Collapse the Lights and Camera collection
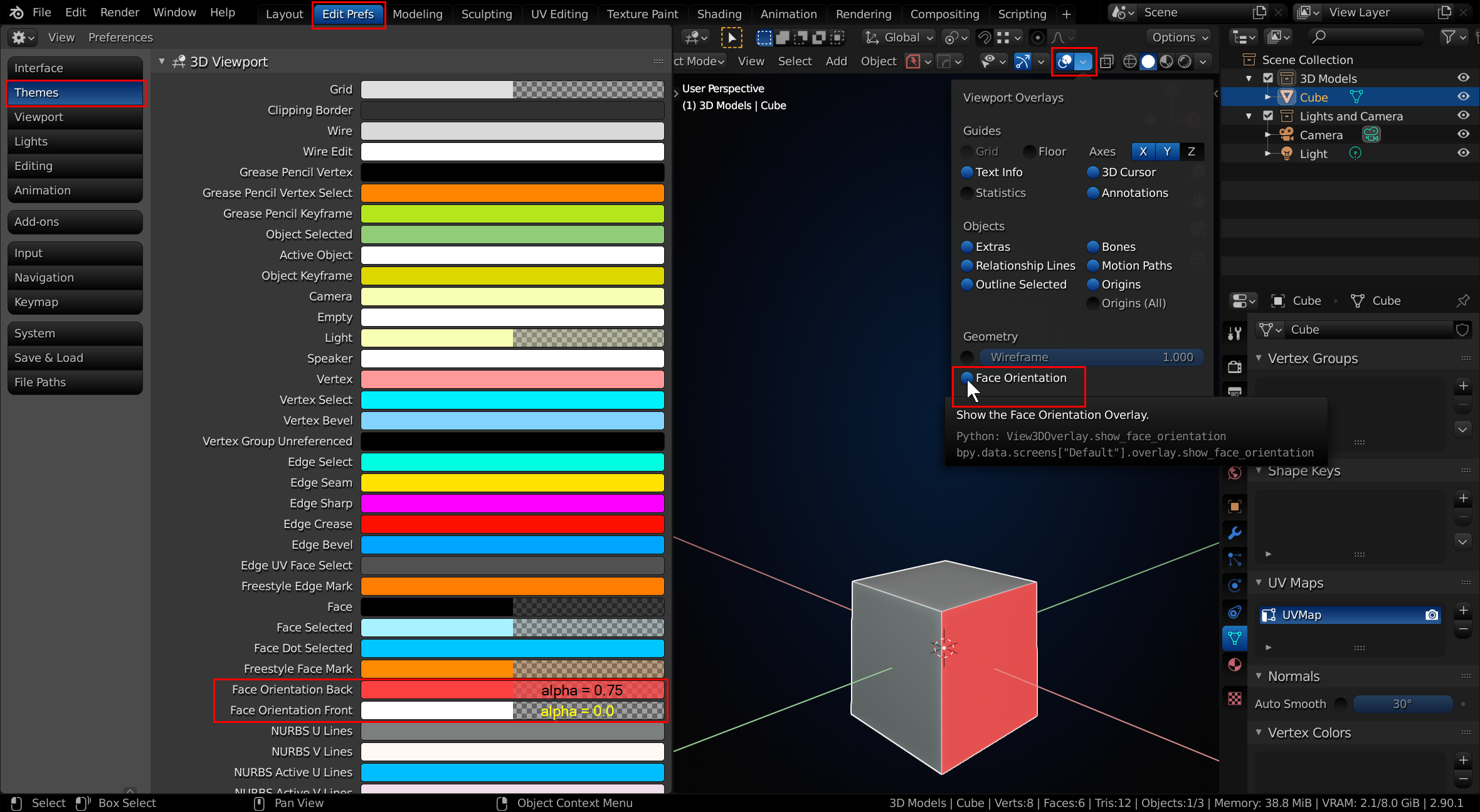The width and height of the screenshot is (1480, 812). (x=1249, y=116)
